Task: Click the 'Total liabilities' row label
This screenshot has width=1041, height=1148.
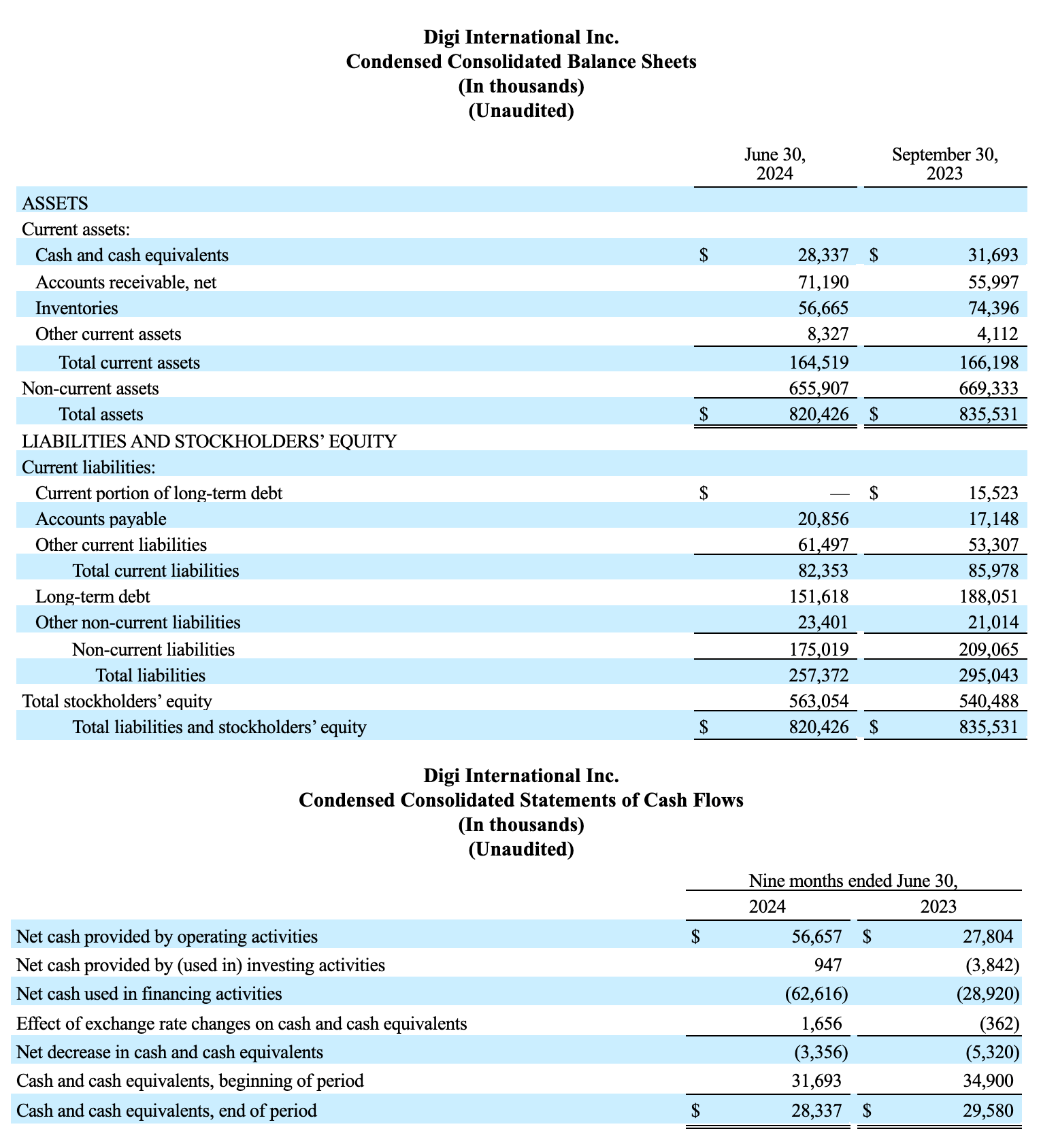Action: coord(150,675)
